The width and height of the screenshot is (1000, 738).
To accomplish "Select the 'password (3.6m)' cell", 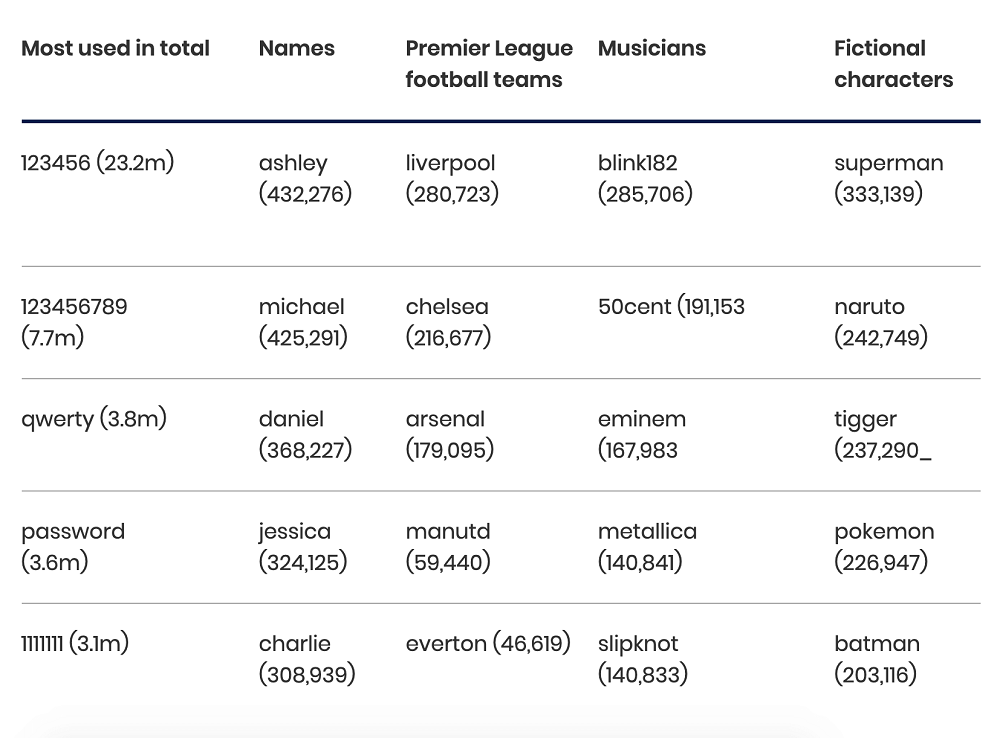I will (x=73, y=546).
